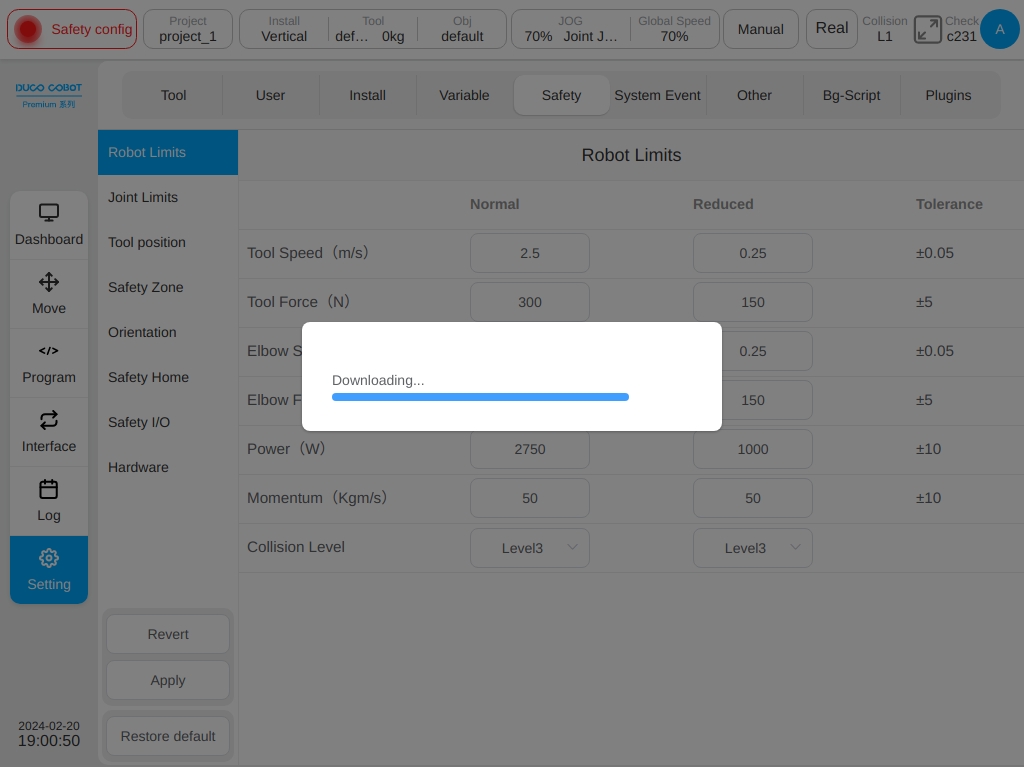Open Orientation settings
Viewport: 1024px width, 767px height.
click(168, 333)
